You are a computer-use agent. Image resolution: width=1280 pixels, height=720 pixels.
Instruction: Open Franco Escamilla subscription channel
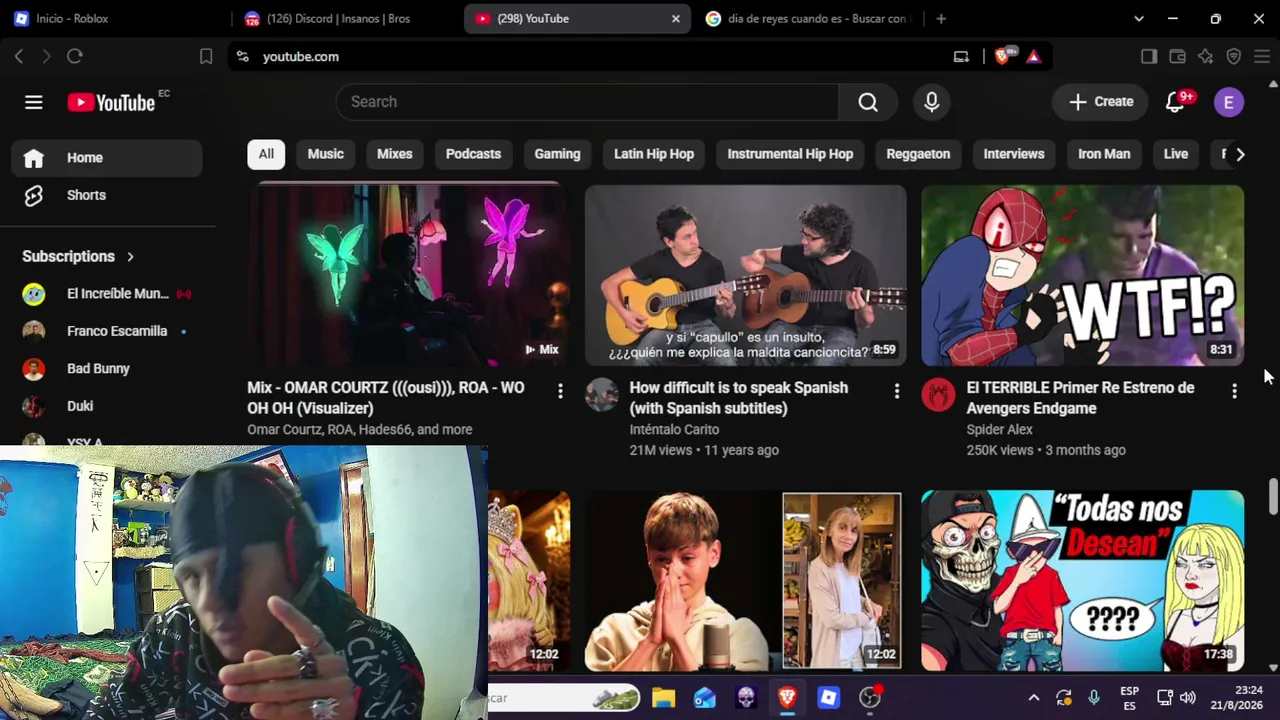(x=107, y=331)
